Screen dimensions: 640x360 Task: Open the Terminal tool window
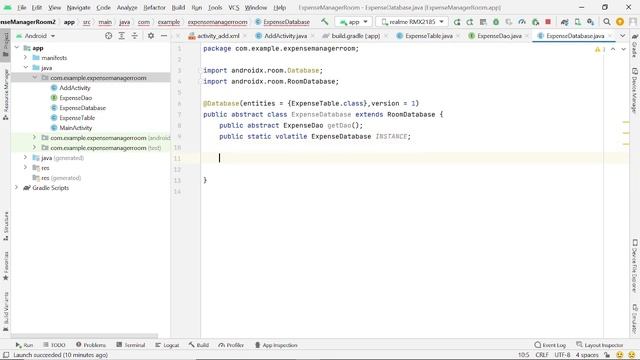(131, 345)
